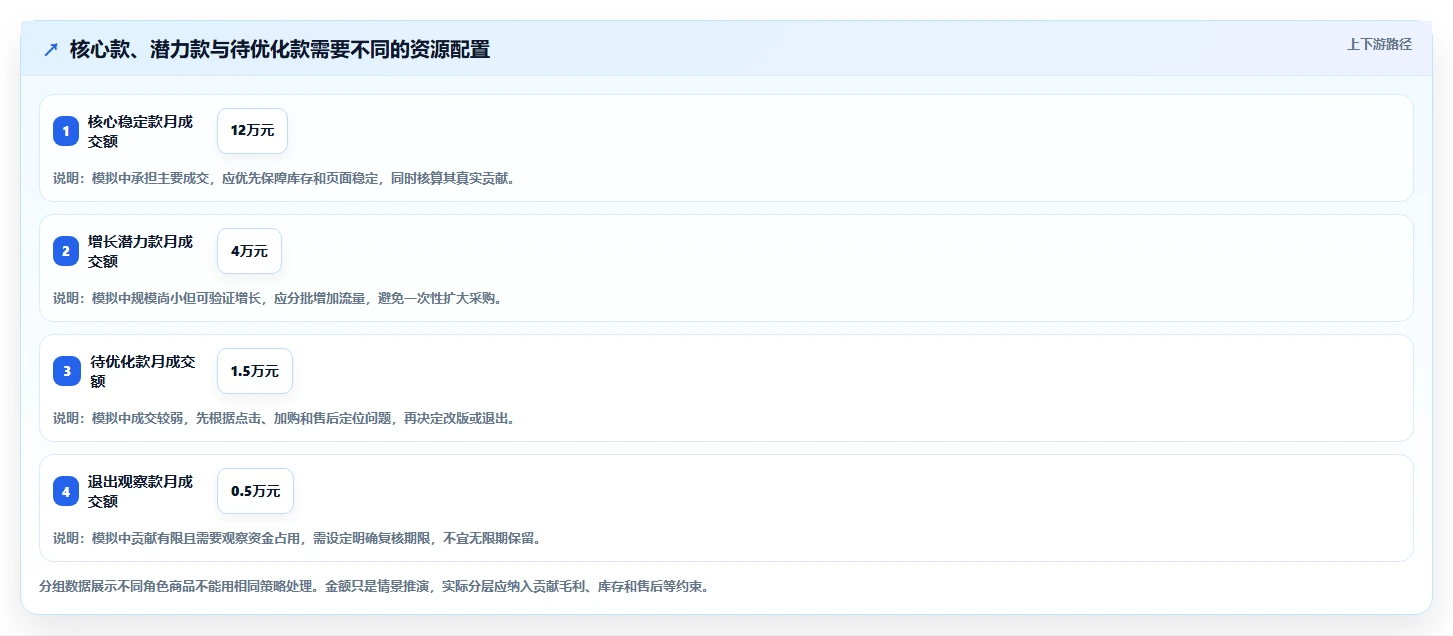Viewport: 1453px width, 636px height.
Task: Click the 12万元 value chip
Action: 252,131
